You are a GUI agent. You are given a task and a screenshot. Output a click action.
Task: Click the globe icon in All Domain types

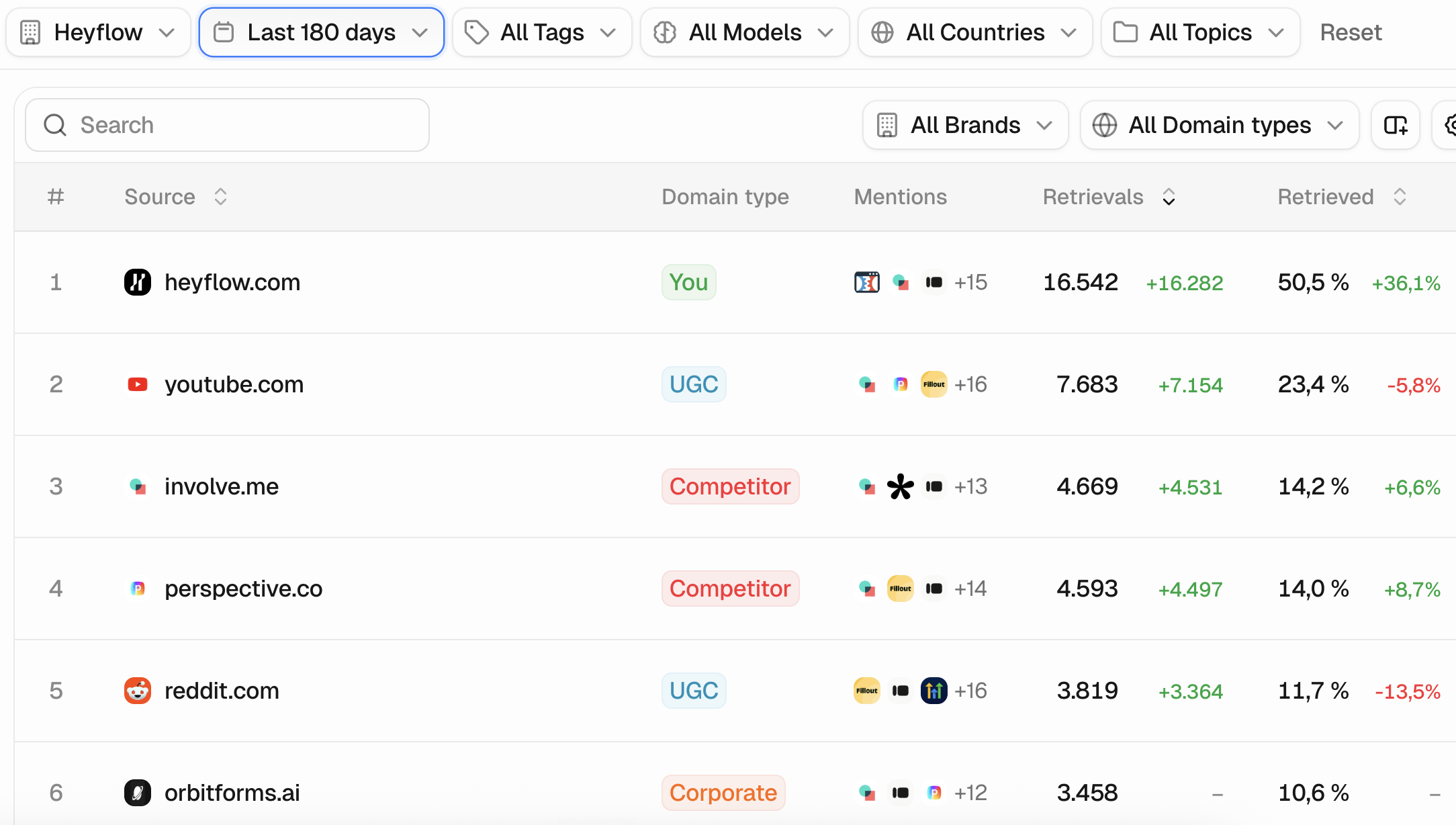coord(1105,125)
